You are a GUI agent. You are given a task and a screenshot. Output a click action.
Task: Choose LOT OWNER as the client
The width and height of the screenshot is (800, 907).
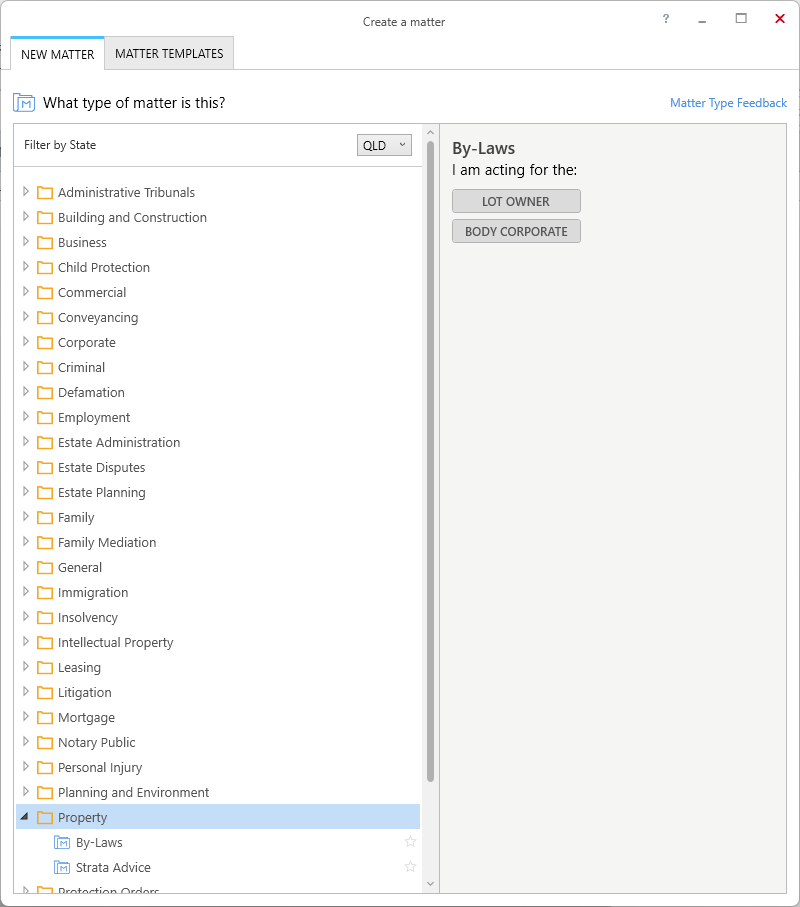516,201
